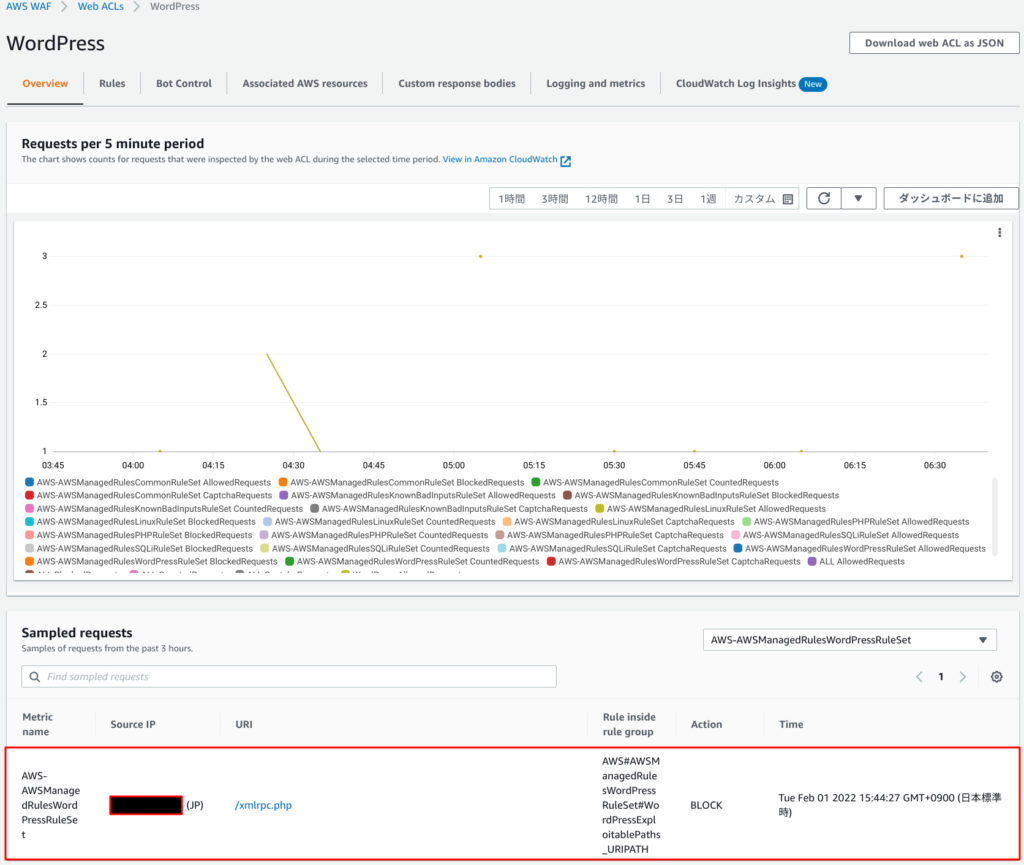Toggle the ALL AllowedRequests legend swatch
This screenshot has width=1024, height=865.
tap(812, 561)
